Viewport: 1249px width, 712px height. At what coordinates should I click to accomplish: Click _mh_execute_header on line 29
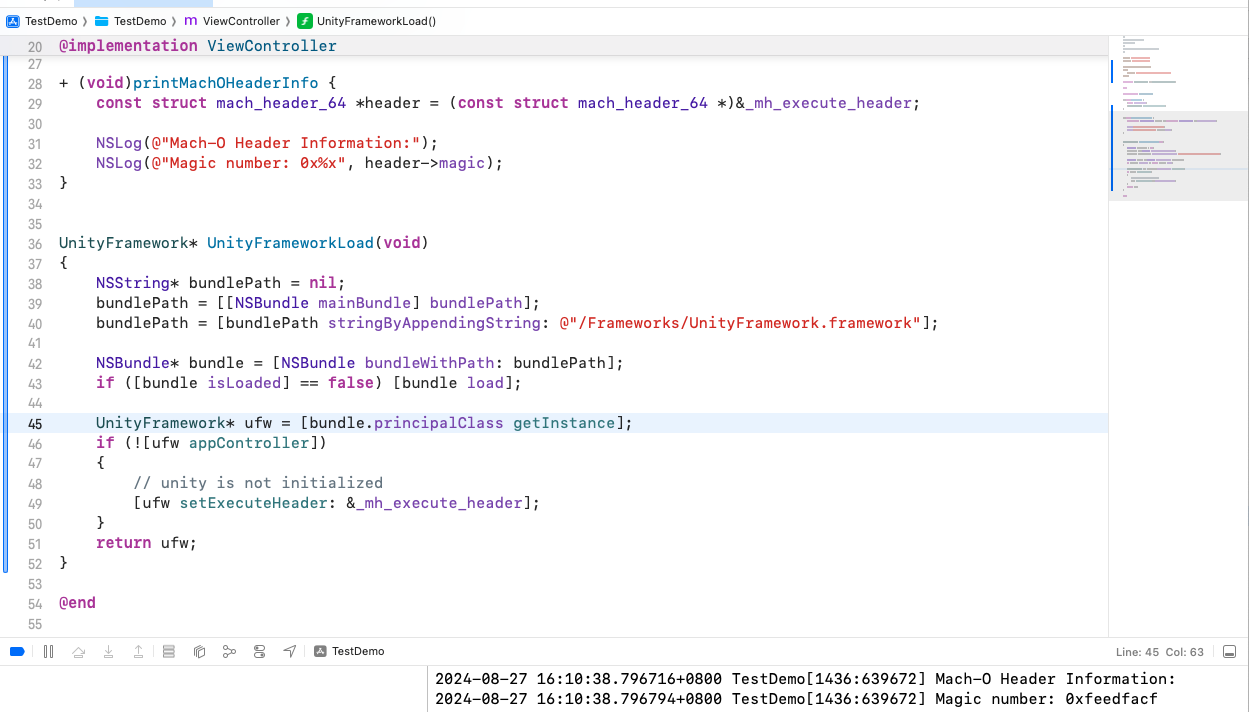(x=830, y=103)
